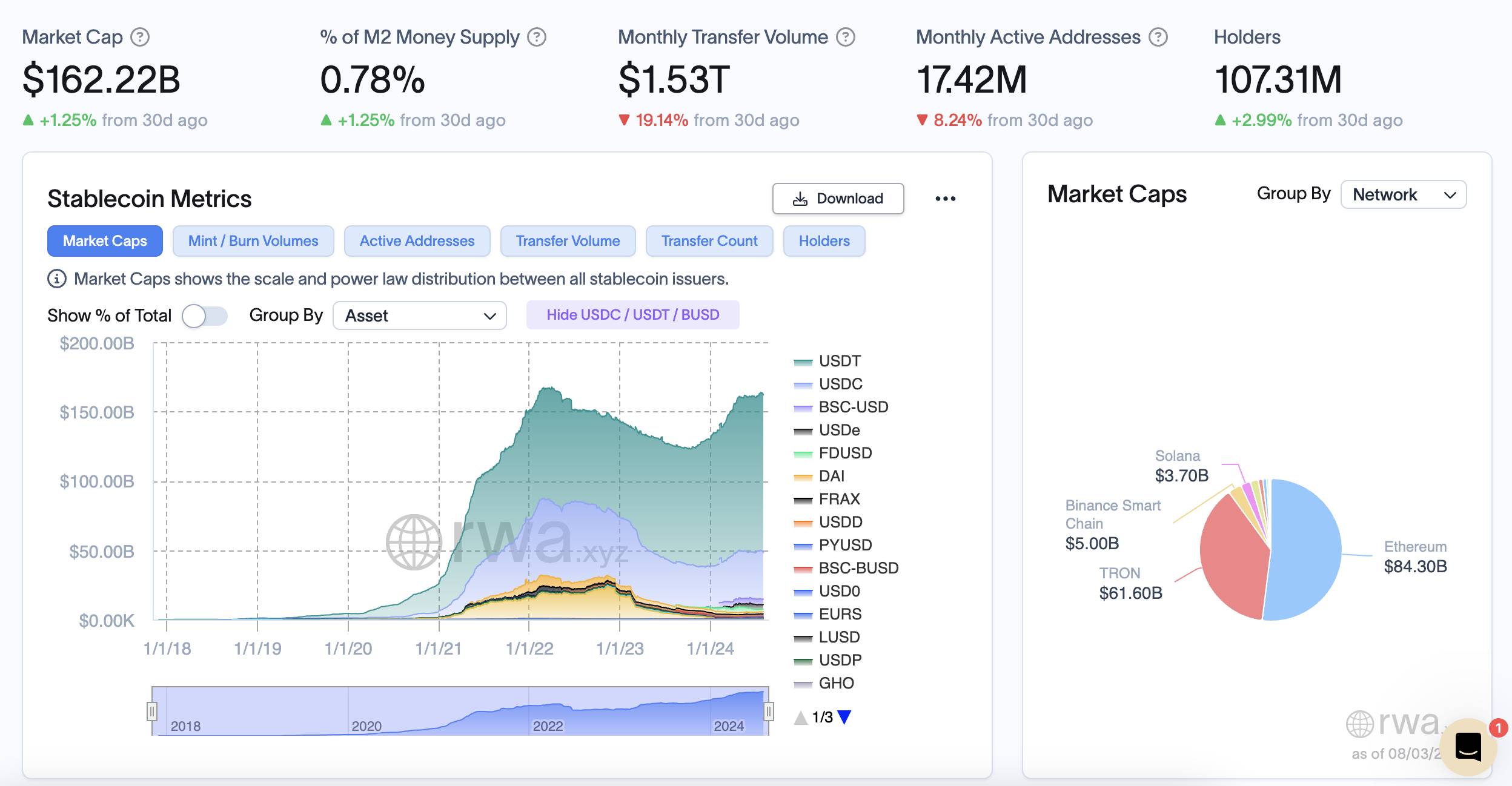Toggle Show % of Total switch
Image resolution: width=1512 pixels, height=786 pixels.
205,315
